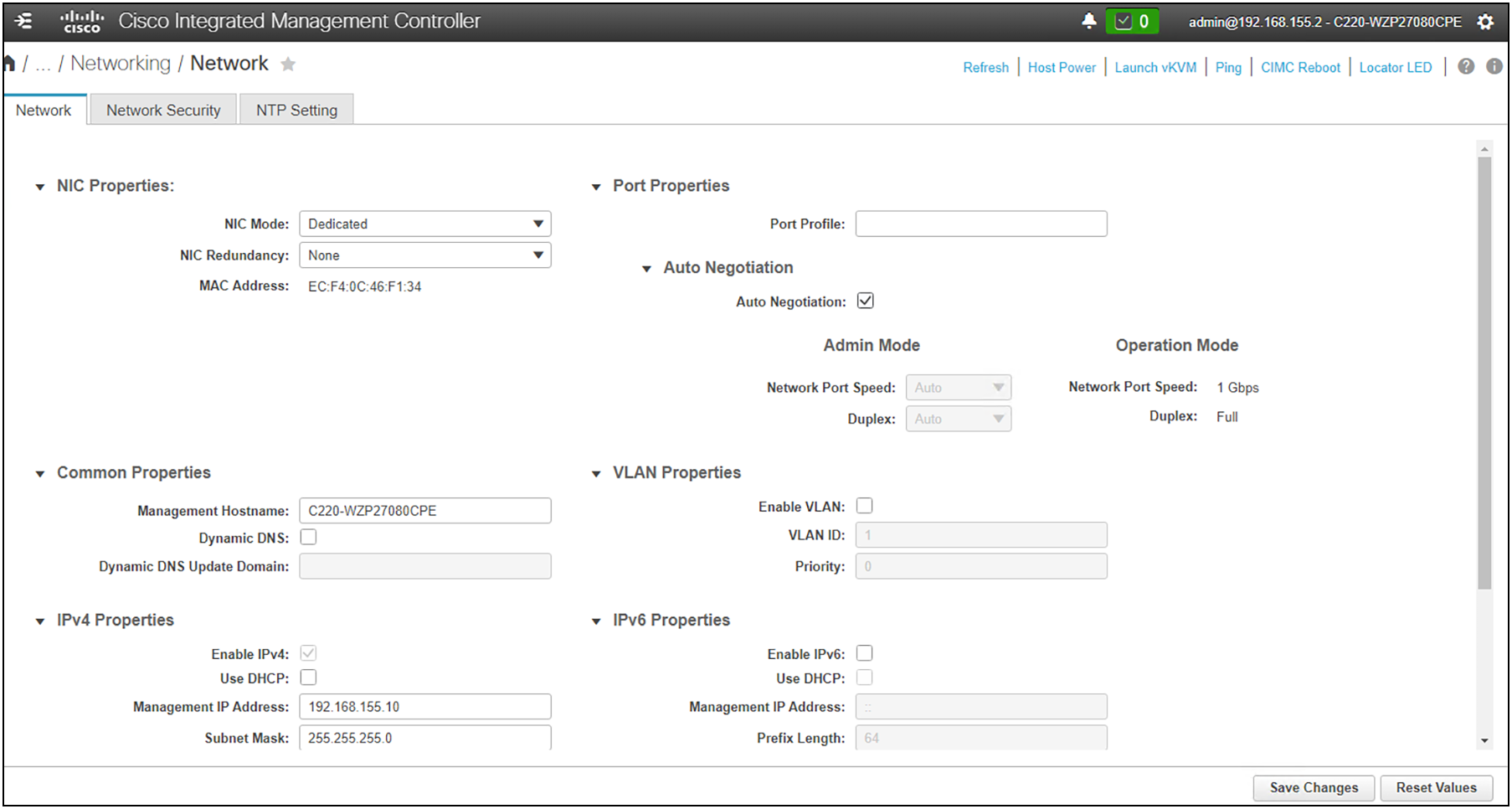Viewport: 1512px width, 809px height.
Task: Click the Ping link
Action: pos(1228,67)
